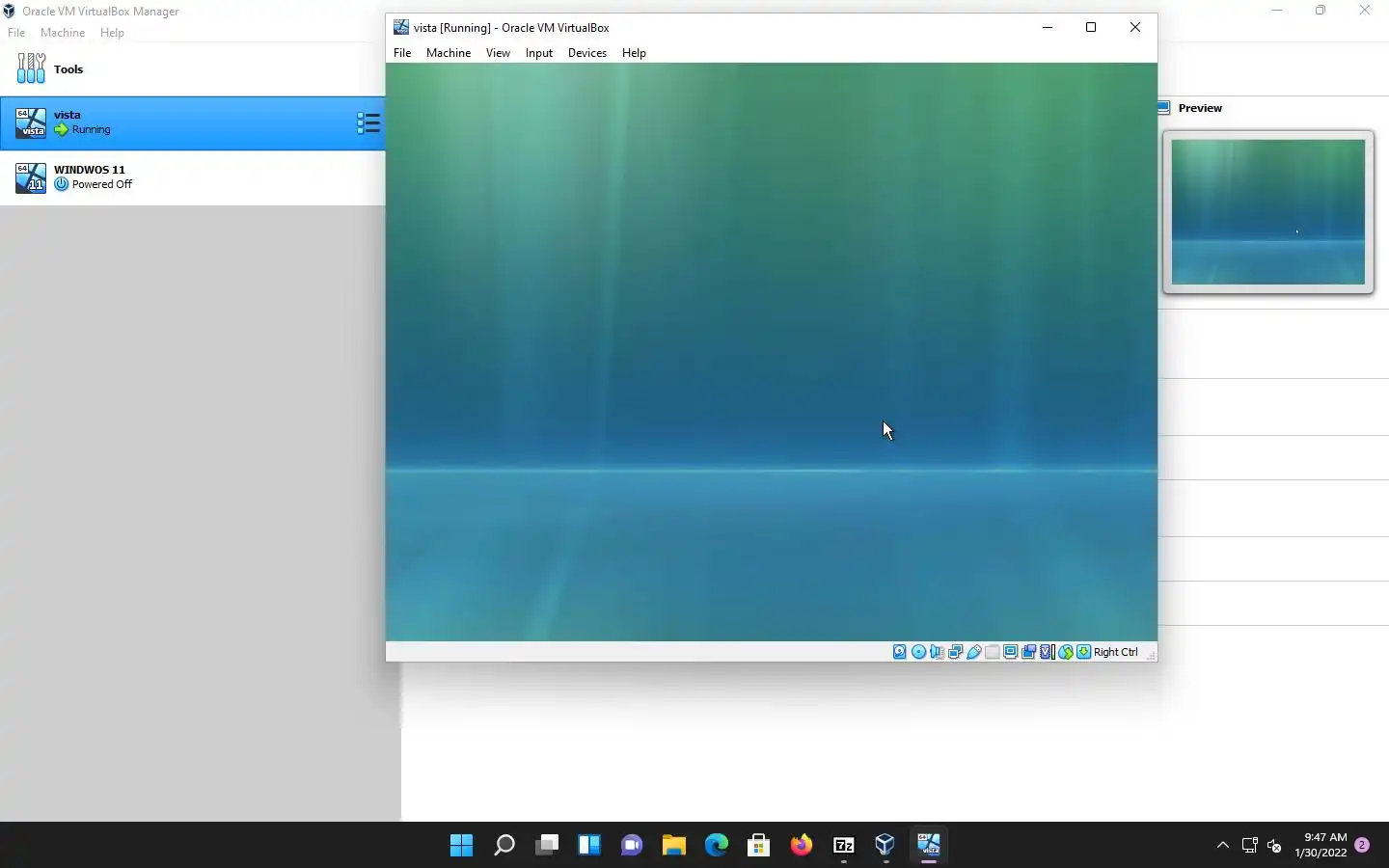The height and width of the screenshot is (868, 1389).
Task: Click the green arrow keyboard capture indicator
Action: pos(1084,652)
